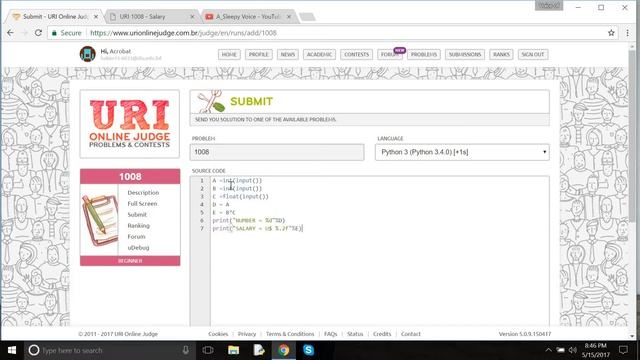Image resolution: width=640 pixels, height=360 pixels.
Task: Close the A_Sleepy Voice YouTube tab
Action: 289,17
